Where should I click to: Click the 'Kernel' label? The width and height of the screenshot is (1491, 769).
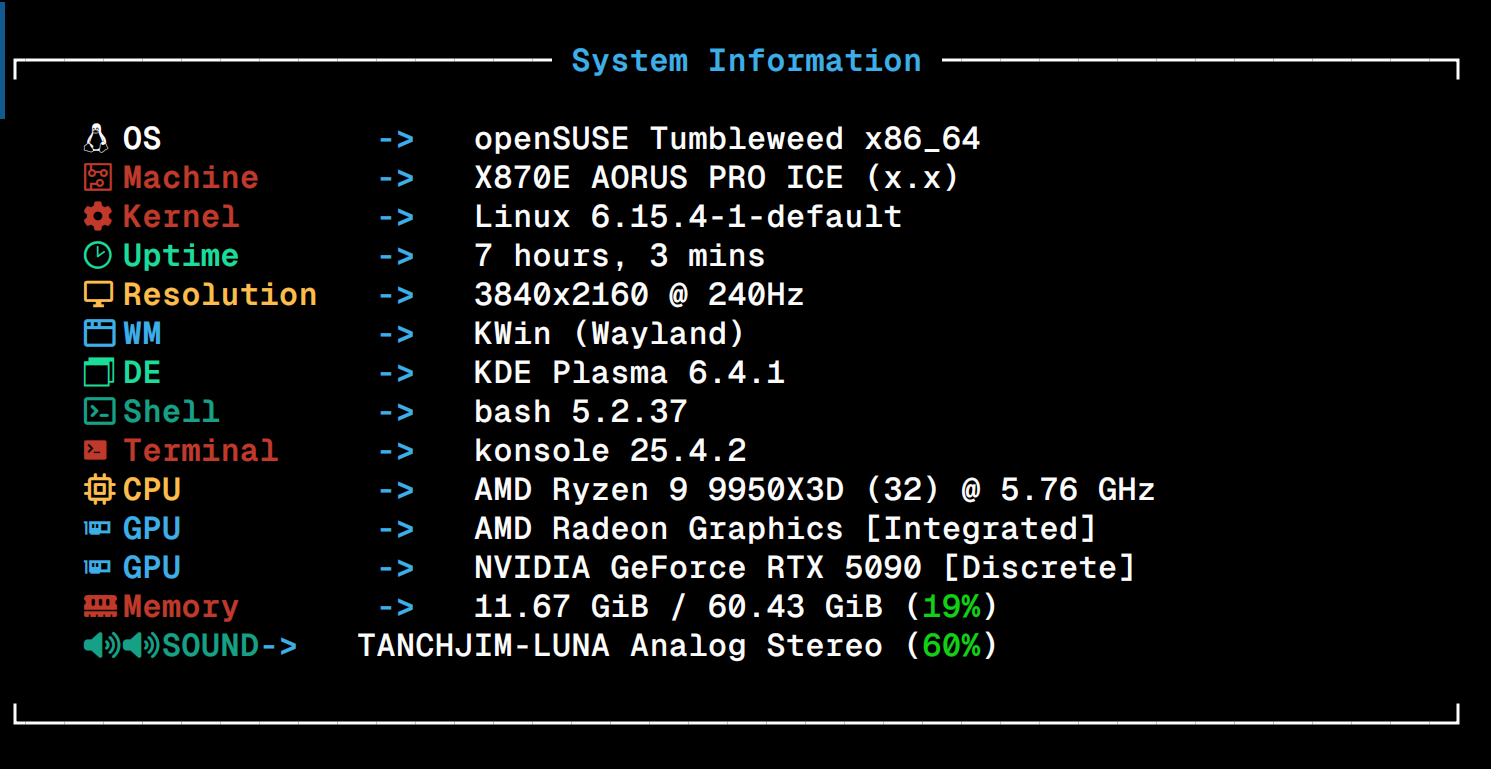point(181,216)
